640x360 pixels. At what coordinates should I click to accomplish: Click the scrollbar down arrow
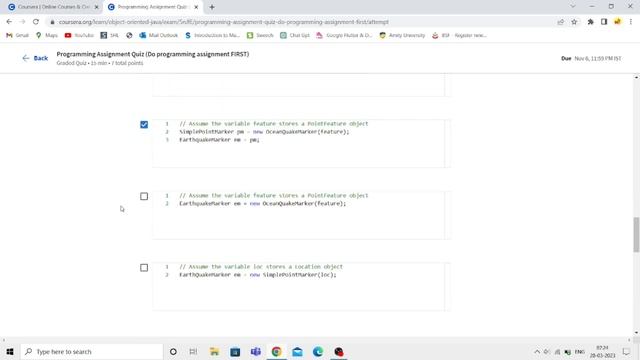click(x=636, y=333)
